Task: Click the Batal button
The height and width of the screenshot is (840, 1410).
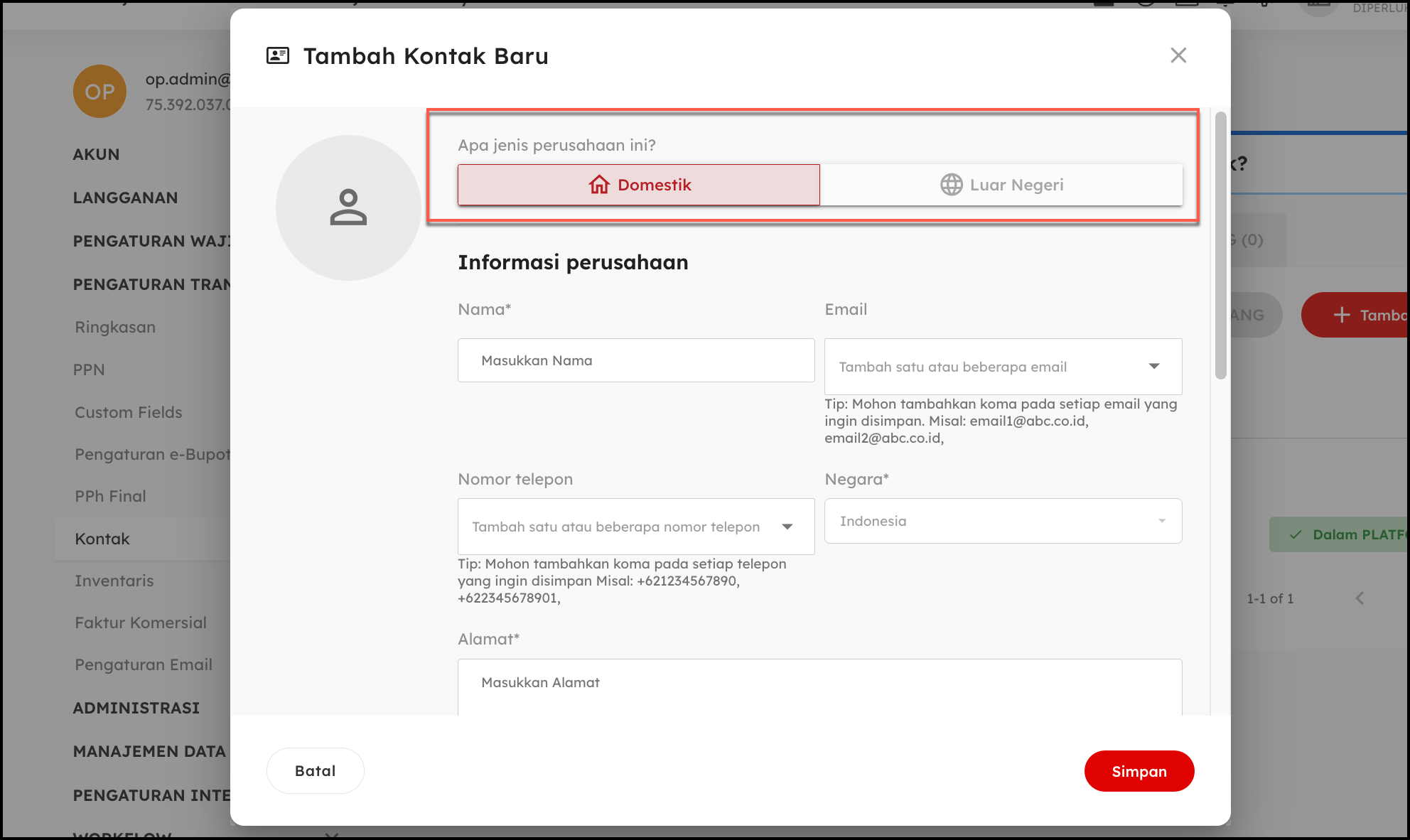Action: click(x=315, y=770)
